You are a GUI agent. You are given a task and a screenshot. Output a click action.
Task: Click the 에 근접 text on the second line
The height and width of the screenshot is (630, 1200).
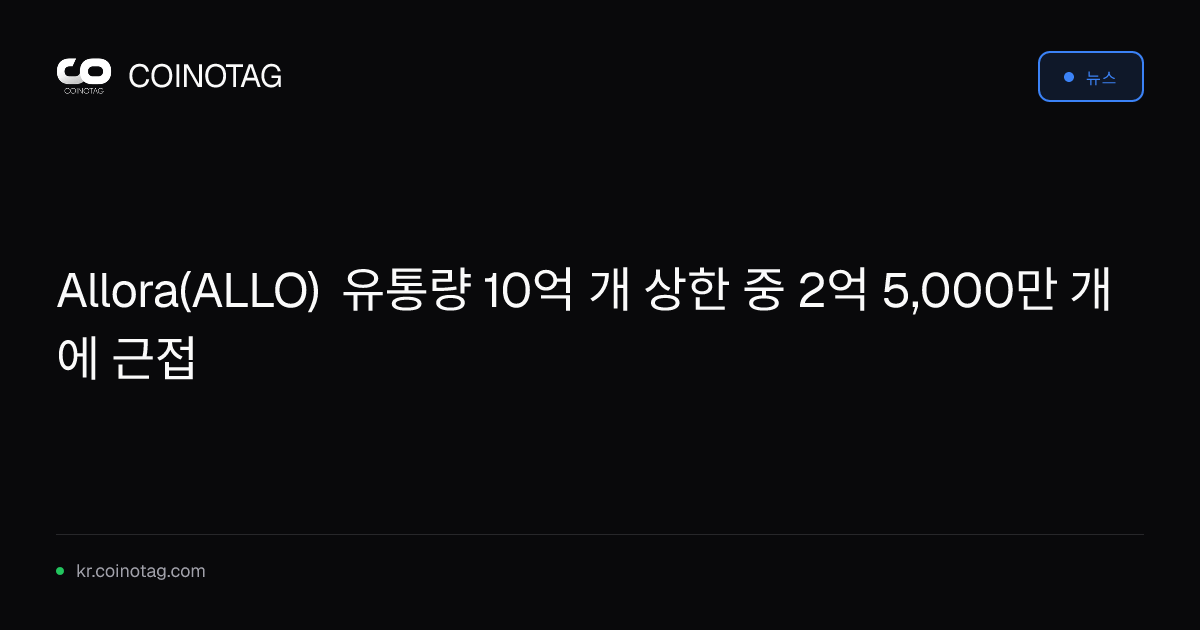click(126, 359)
